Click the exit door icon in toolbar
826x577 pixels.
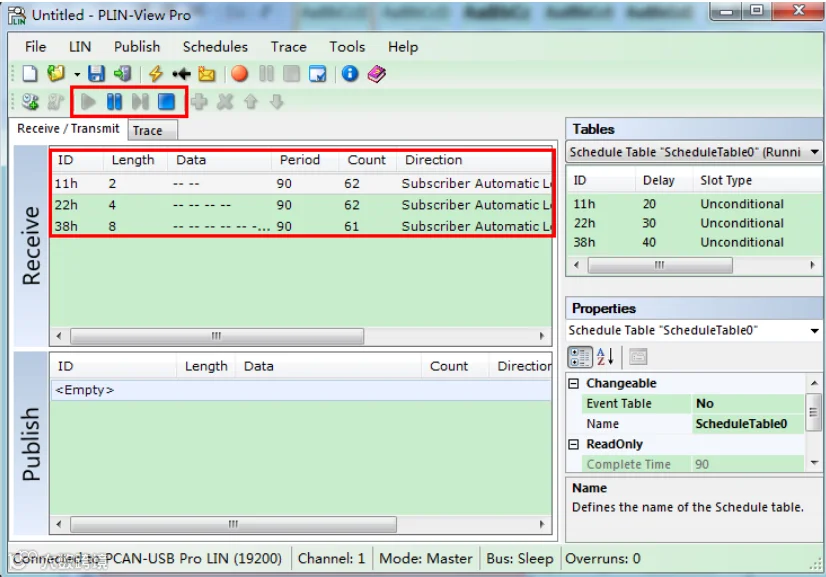pos(122,74)
